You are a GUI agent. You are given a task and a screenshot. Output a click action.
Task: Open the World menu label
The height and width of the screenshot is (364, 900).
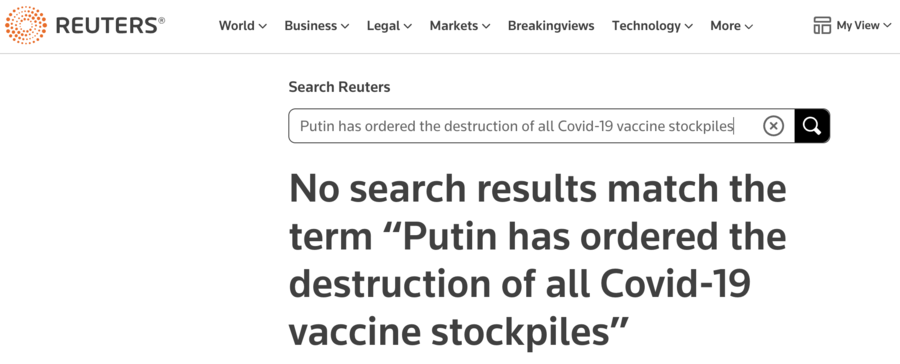[x=236, y=26]
